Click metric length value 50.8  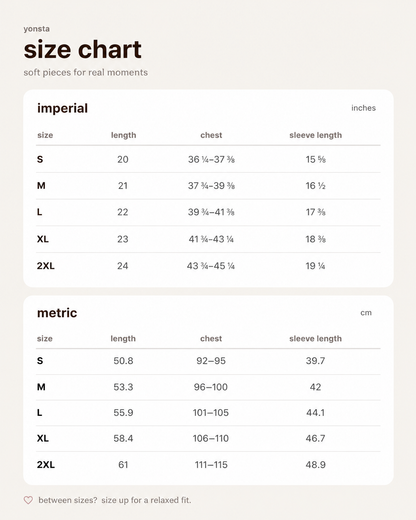coord(123,361)
